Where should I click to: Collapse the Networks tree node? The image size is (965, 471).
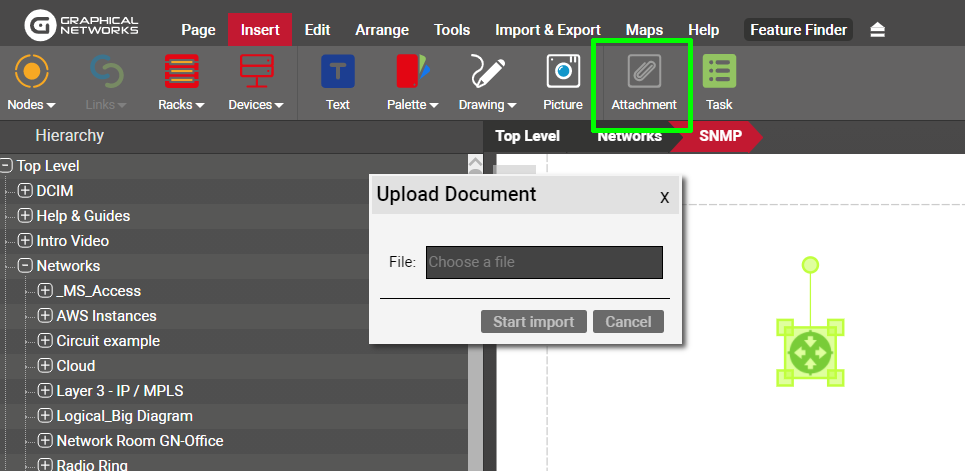pos(26,266)
